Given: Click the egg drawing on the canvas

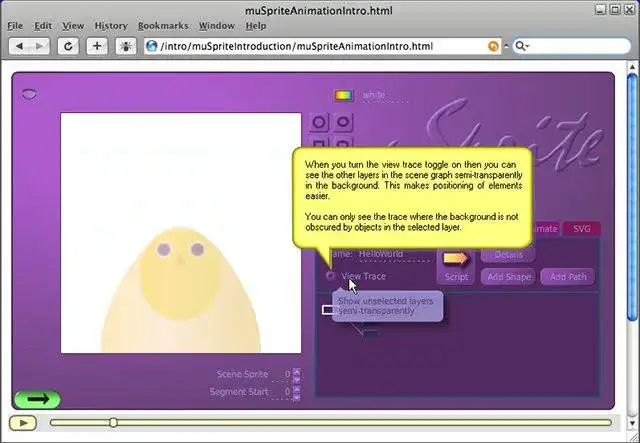Looking at the screenshot, I should 181,290.
